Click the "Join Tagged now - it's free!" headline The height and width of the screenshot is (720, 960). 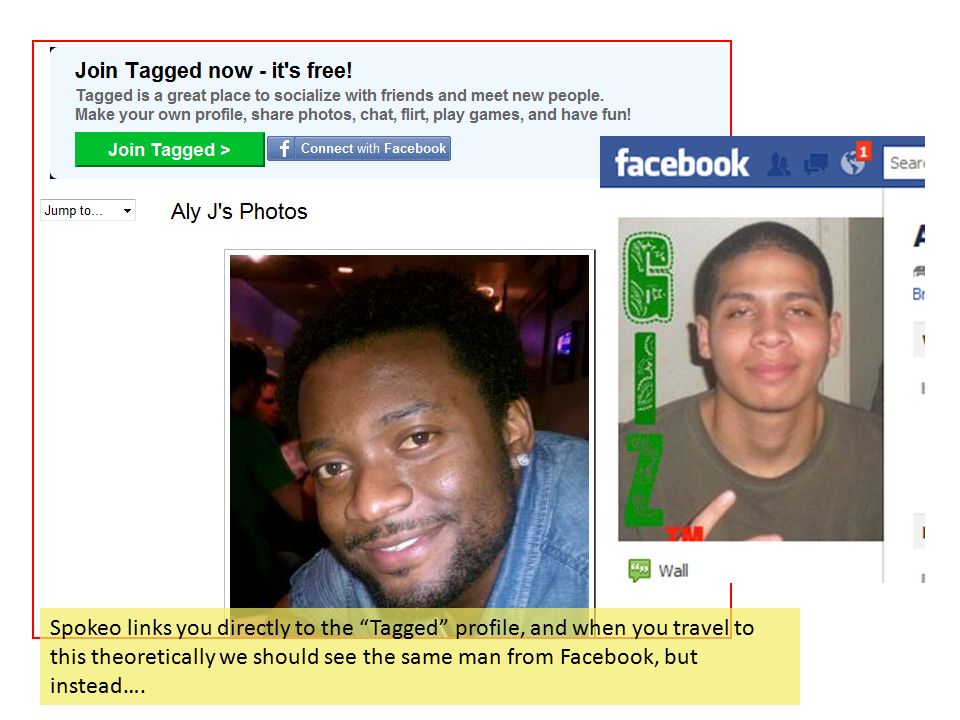tap(214, 70)
